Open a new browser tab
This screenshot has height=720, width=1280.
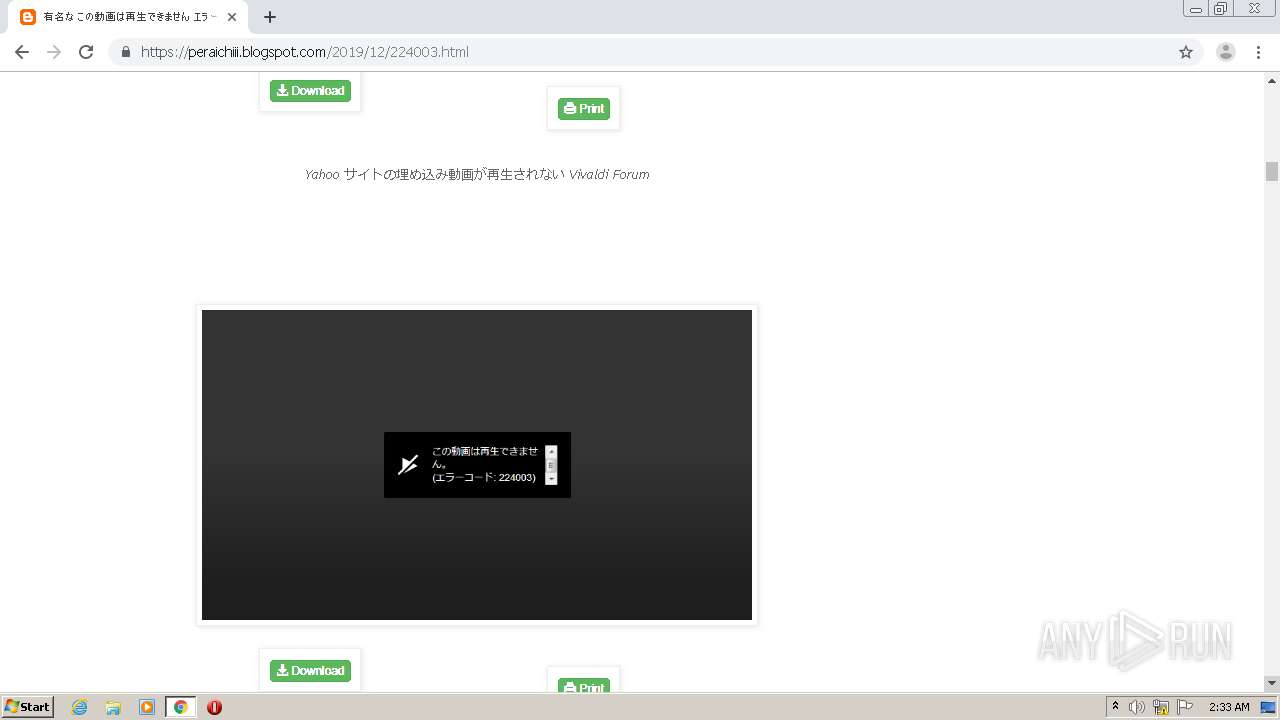coord(270,17)
